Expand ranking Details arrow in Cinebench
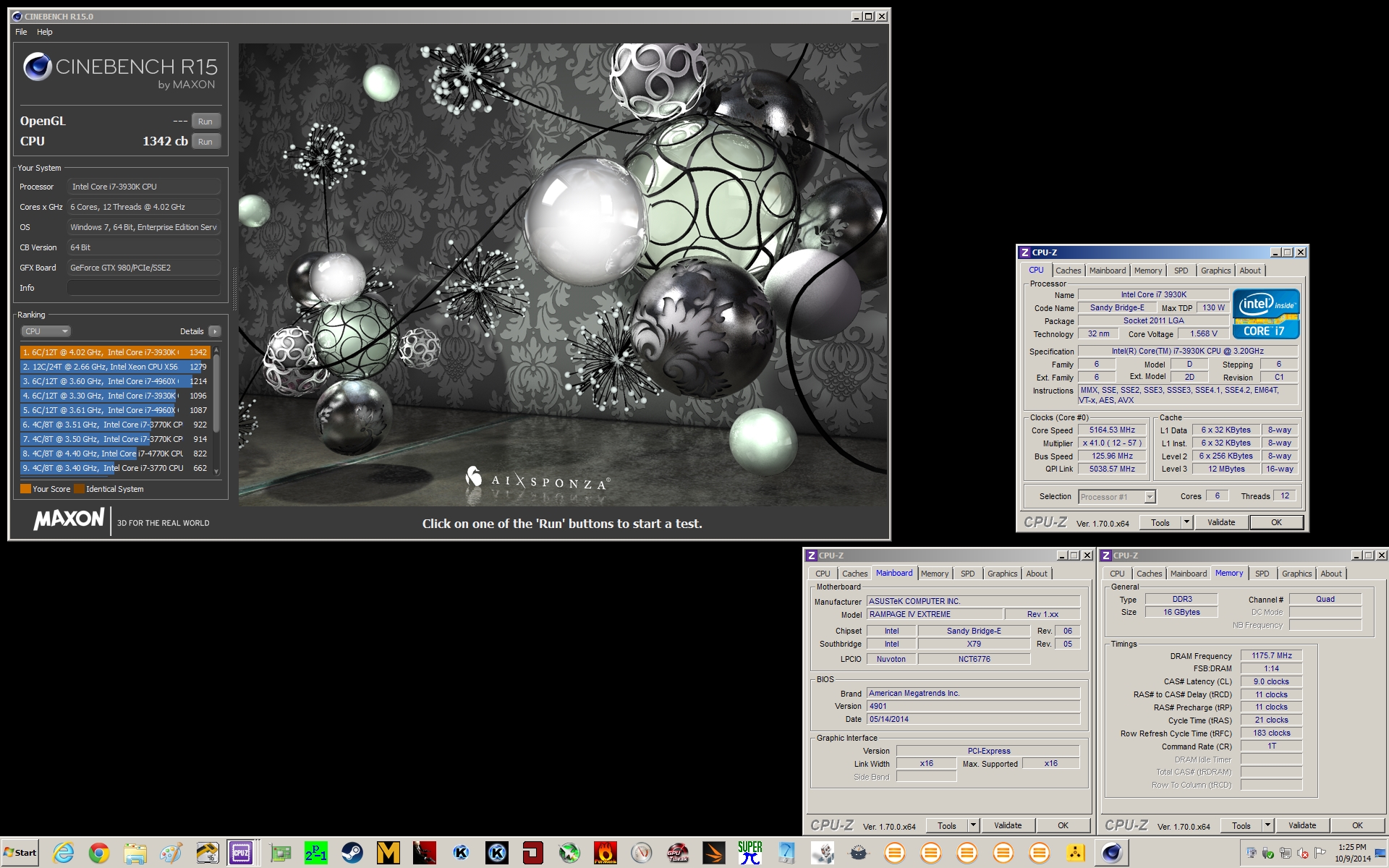This screenshot has height=868, width=1389. click(x=214, y=331)
